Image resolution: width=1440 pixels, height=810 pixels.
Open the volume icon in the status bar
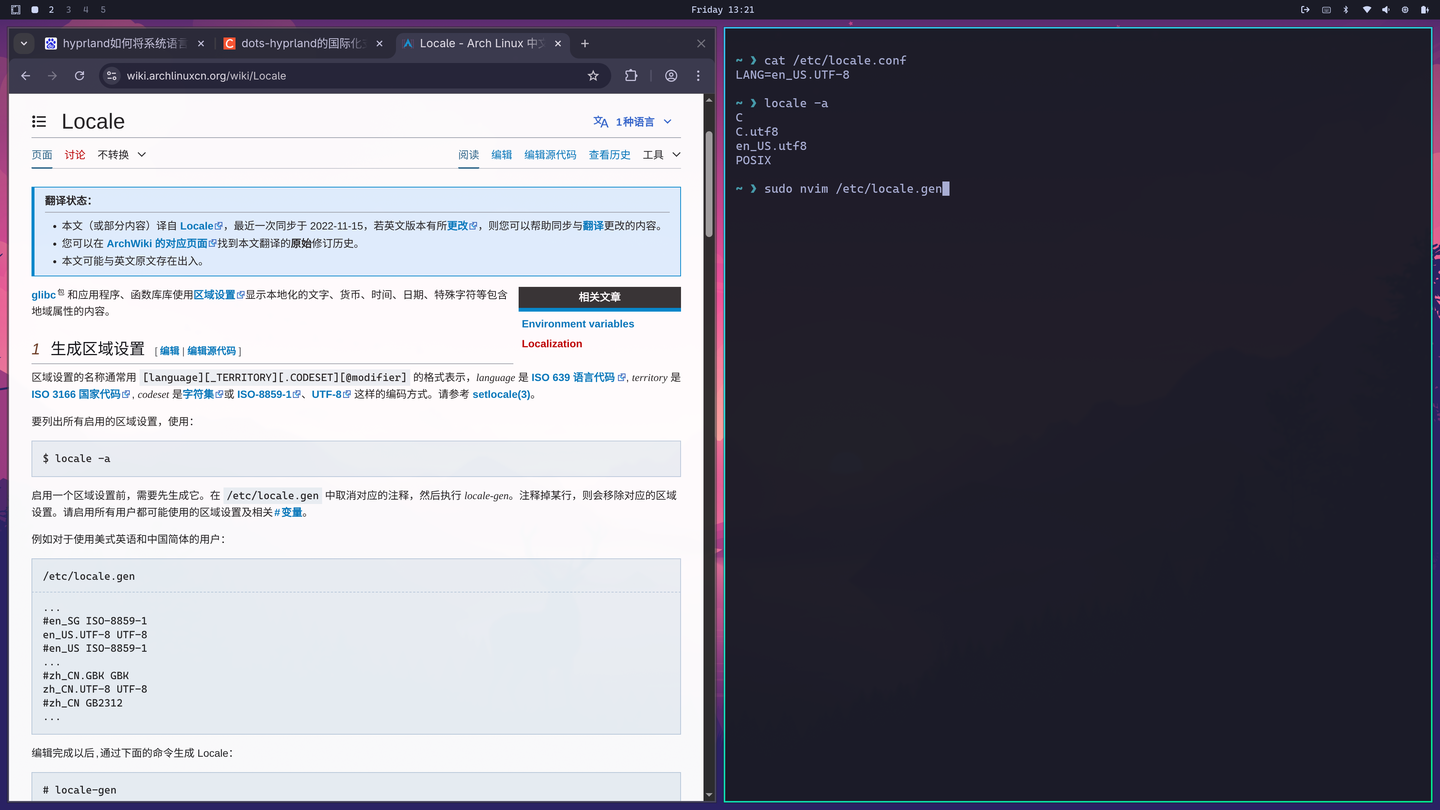[x=1383, y=9]
